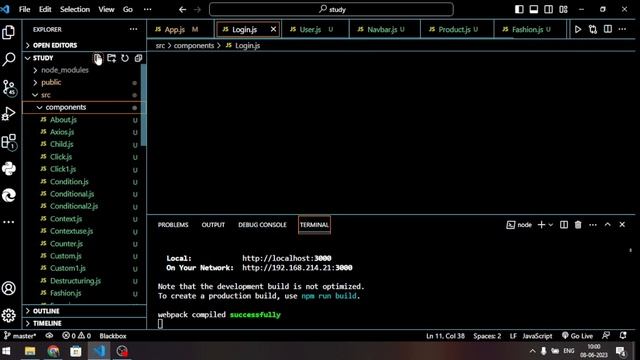Screen dimensions: 640x360
Task: Create a new folder in STUDY
Action: pyautogui.click(x=111, y=58)
